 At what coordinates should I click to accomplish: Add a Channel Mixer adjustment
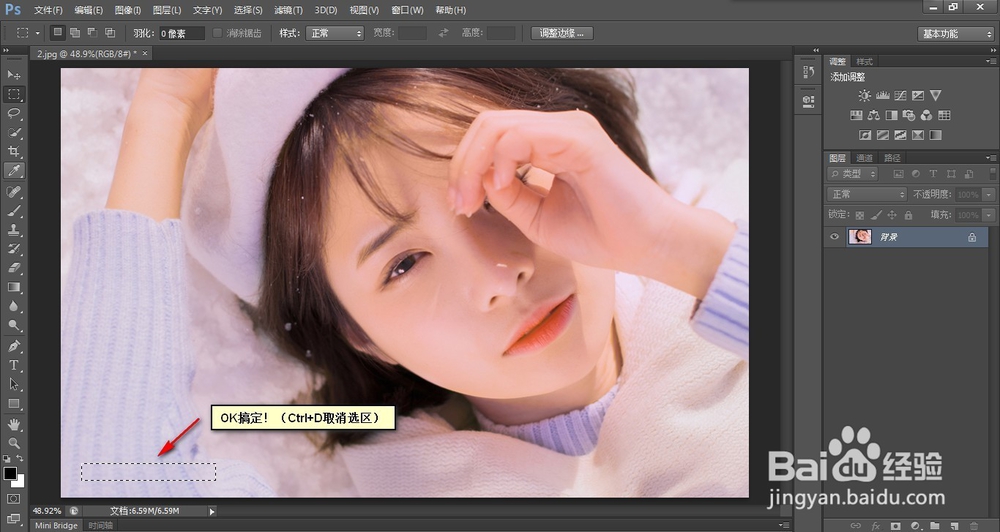click(926, 115)
